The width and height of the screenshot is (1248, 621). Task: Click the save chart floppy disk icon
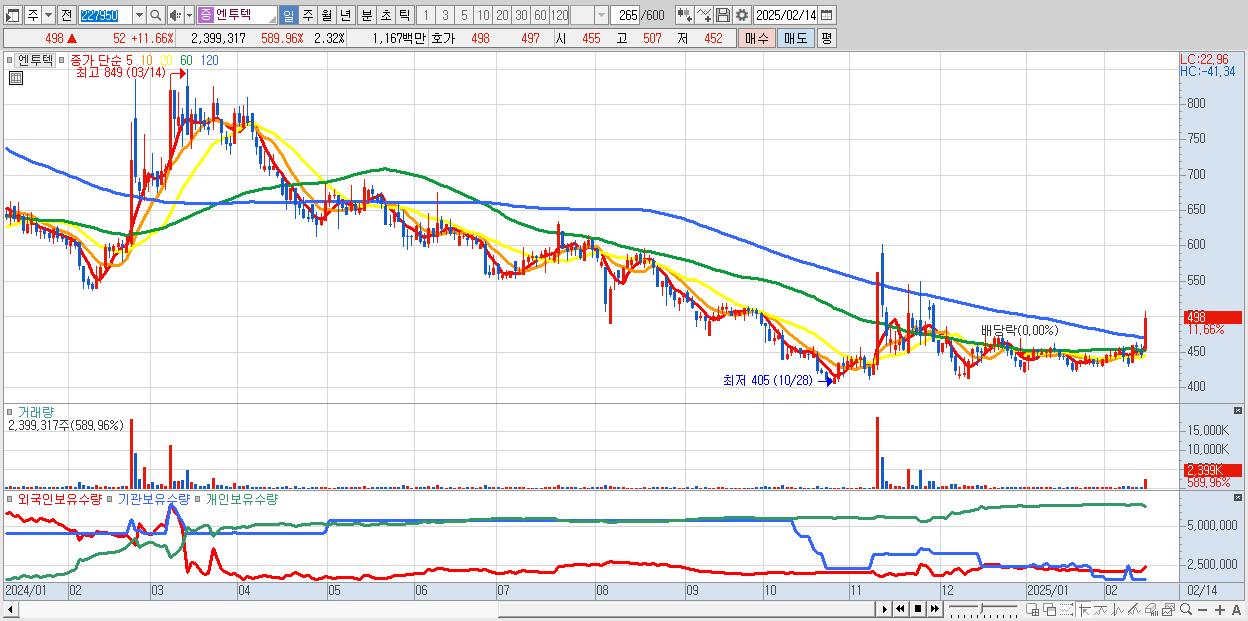[723, 15]
